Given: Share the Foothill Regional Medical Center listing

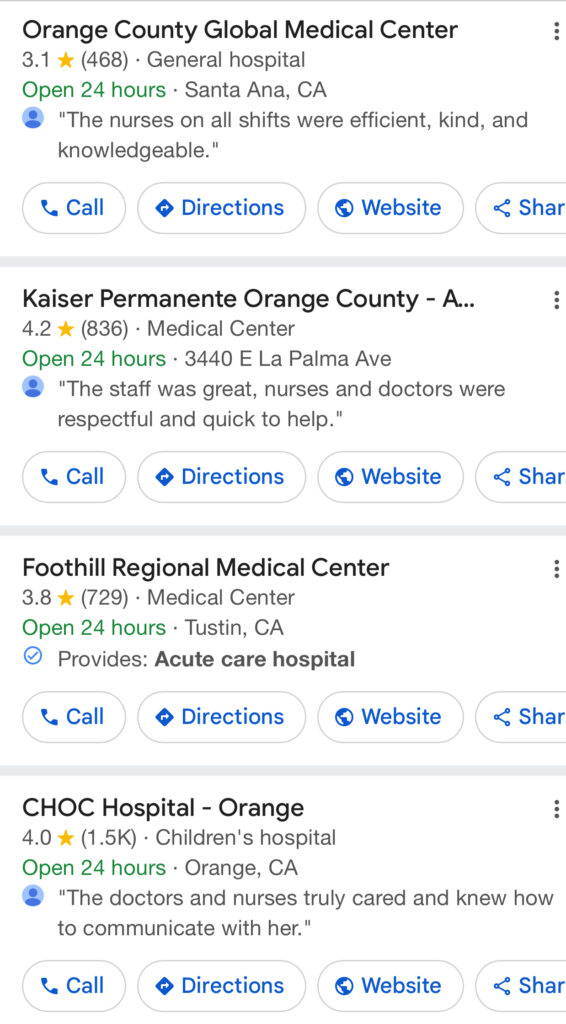Looking at the screenshot, I should coord(521,716).
